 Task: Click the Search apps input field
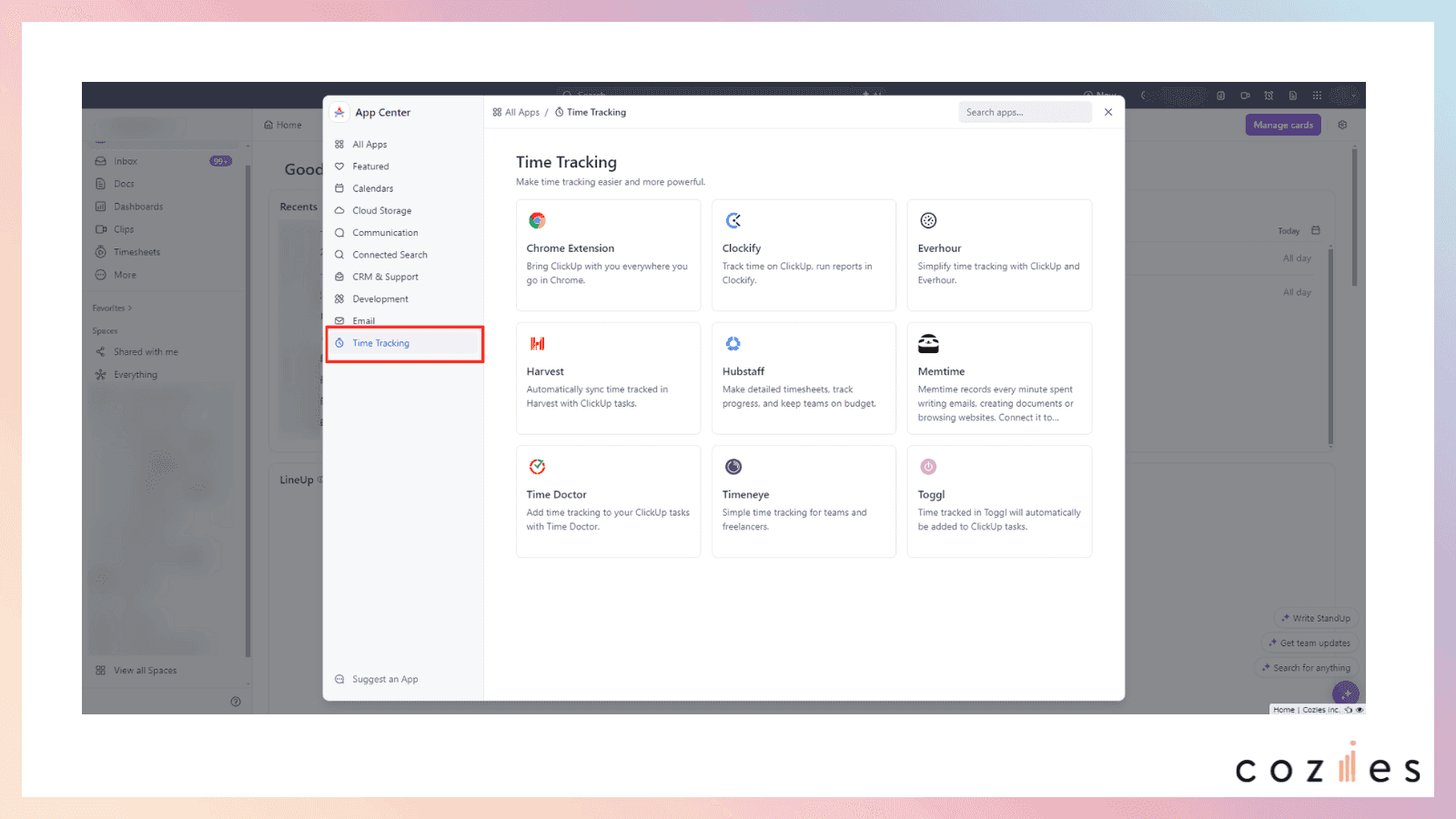tap(1025, 112)
